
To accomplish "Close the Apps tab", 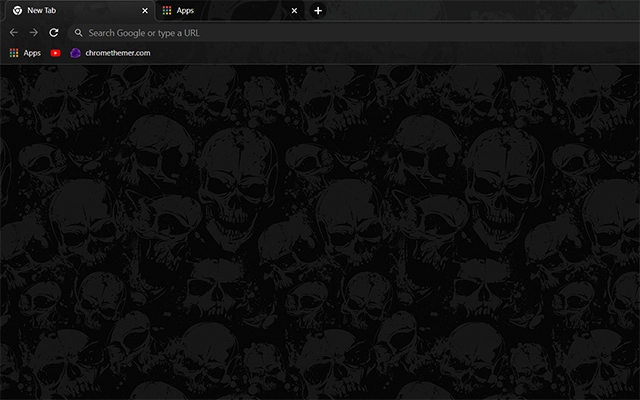I will coord(294,11).
